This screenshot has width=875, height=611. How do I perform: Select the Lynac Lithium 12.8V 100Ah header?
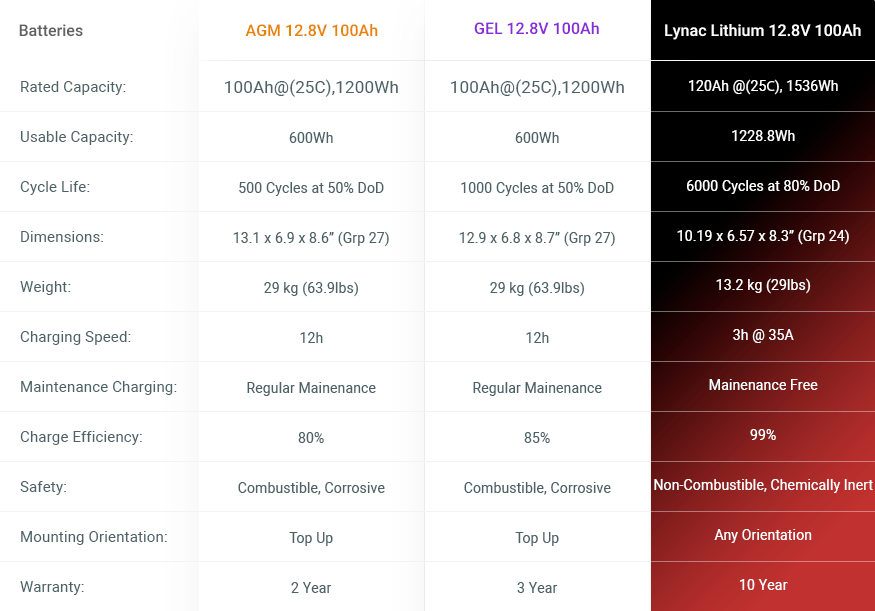point(762,30)
